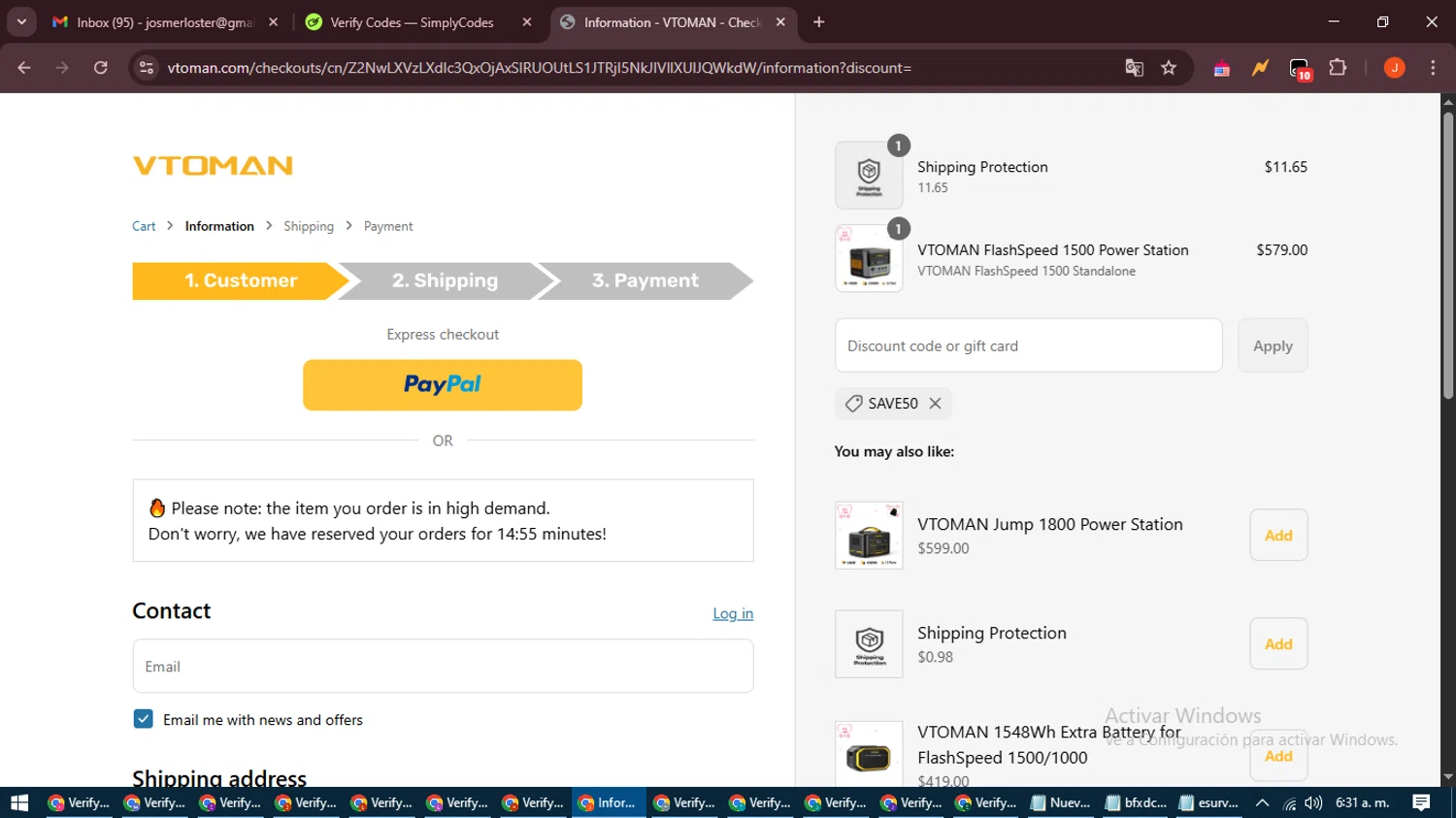Click the taskbar clock 6:31 a. m.

pos(1363,802)
